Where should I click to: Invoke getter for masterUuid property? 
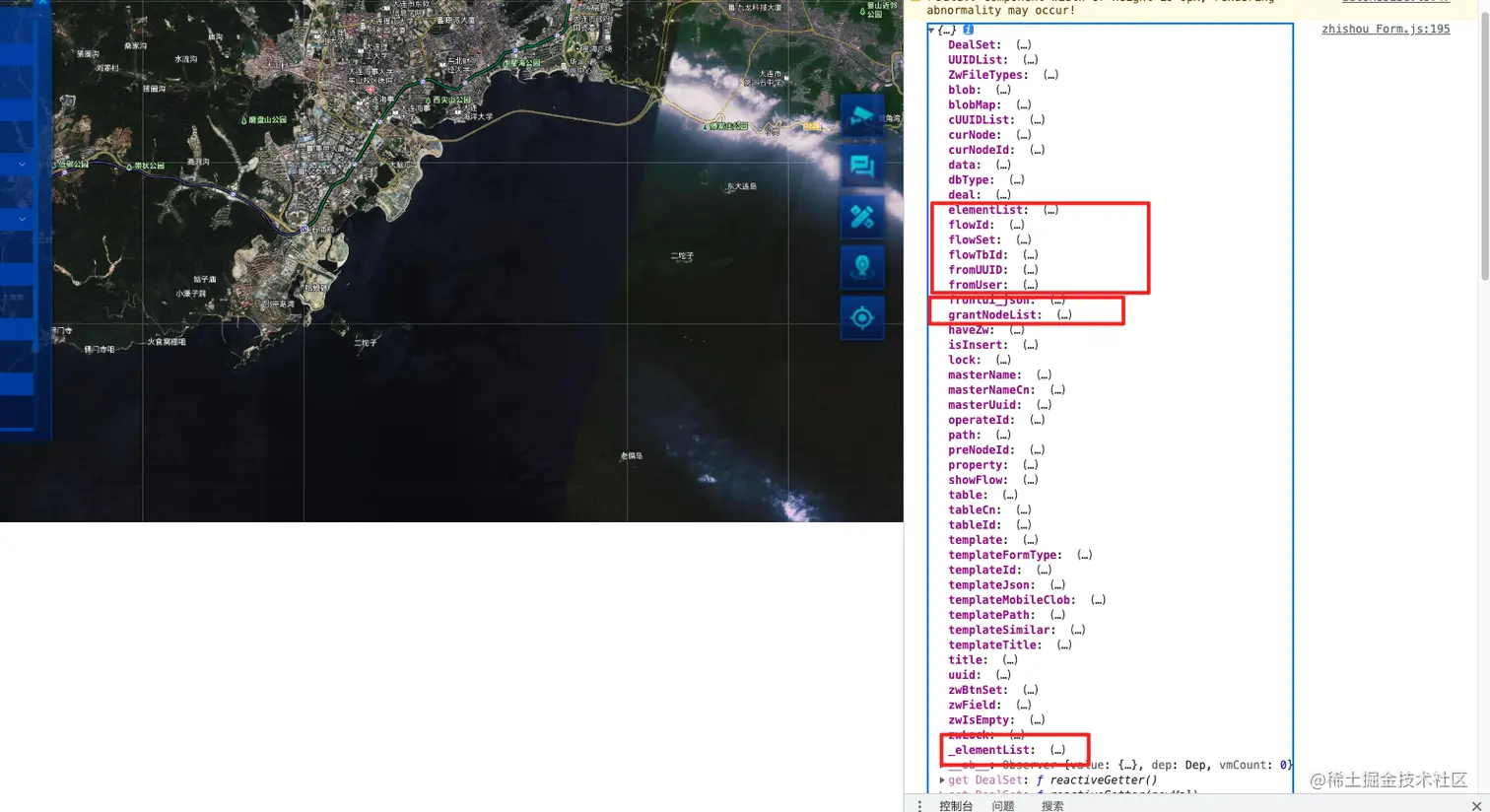click(x=1044, y=405)
